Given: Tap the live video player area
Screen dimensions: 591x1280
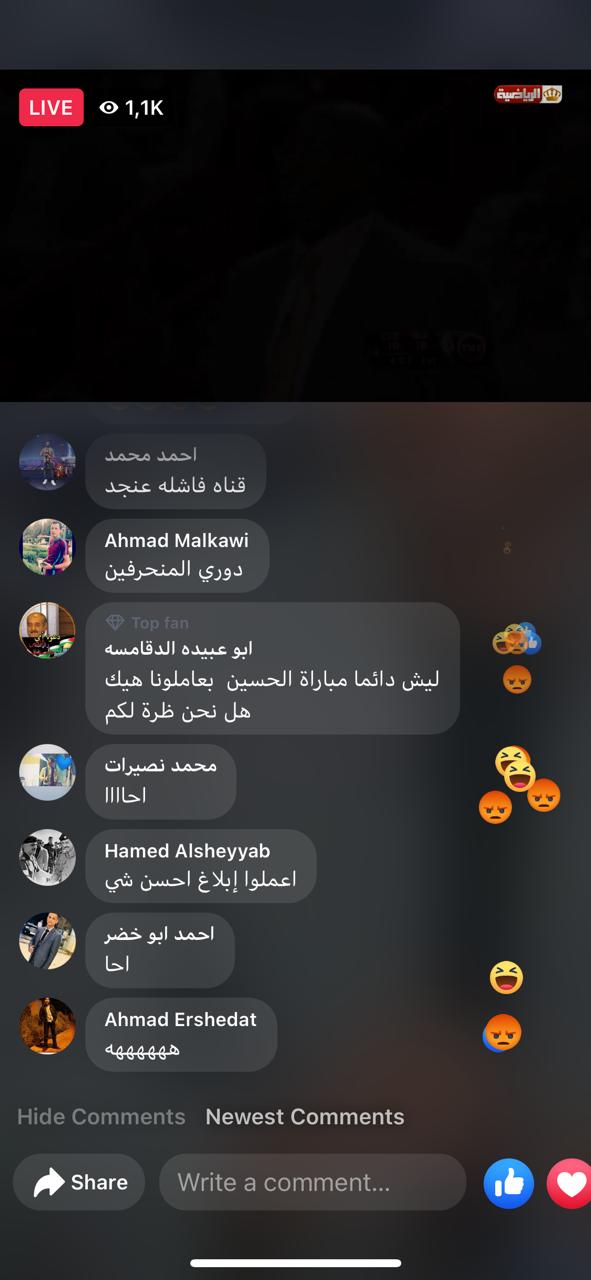Looking at the screenshot, I should [295, 236].
